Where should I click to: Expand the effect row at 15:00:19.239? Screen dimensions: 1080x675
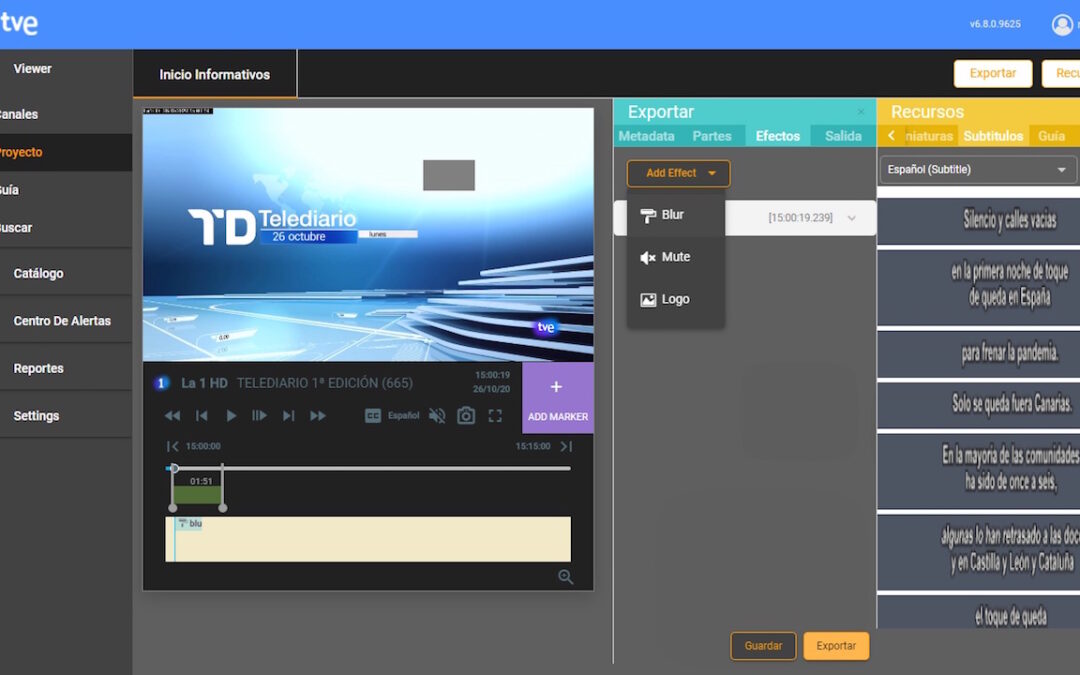pyautogui.click(x=852, y=218)
